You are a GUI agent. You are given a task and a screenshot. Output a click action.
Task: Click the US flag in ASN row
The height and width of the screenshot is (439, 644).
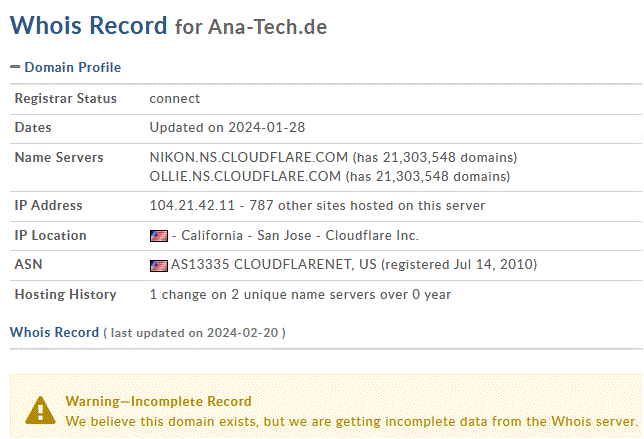pos(159,266)
